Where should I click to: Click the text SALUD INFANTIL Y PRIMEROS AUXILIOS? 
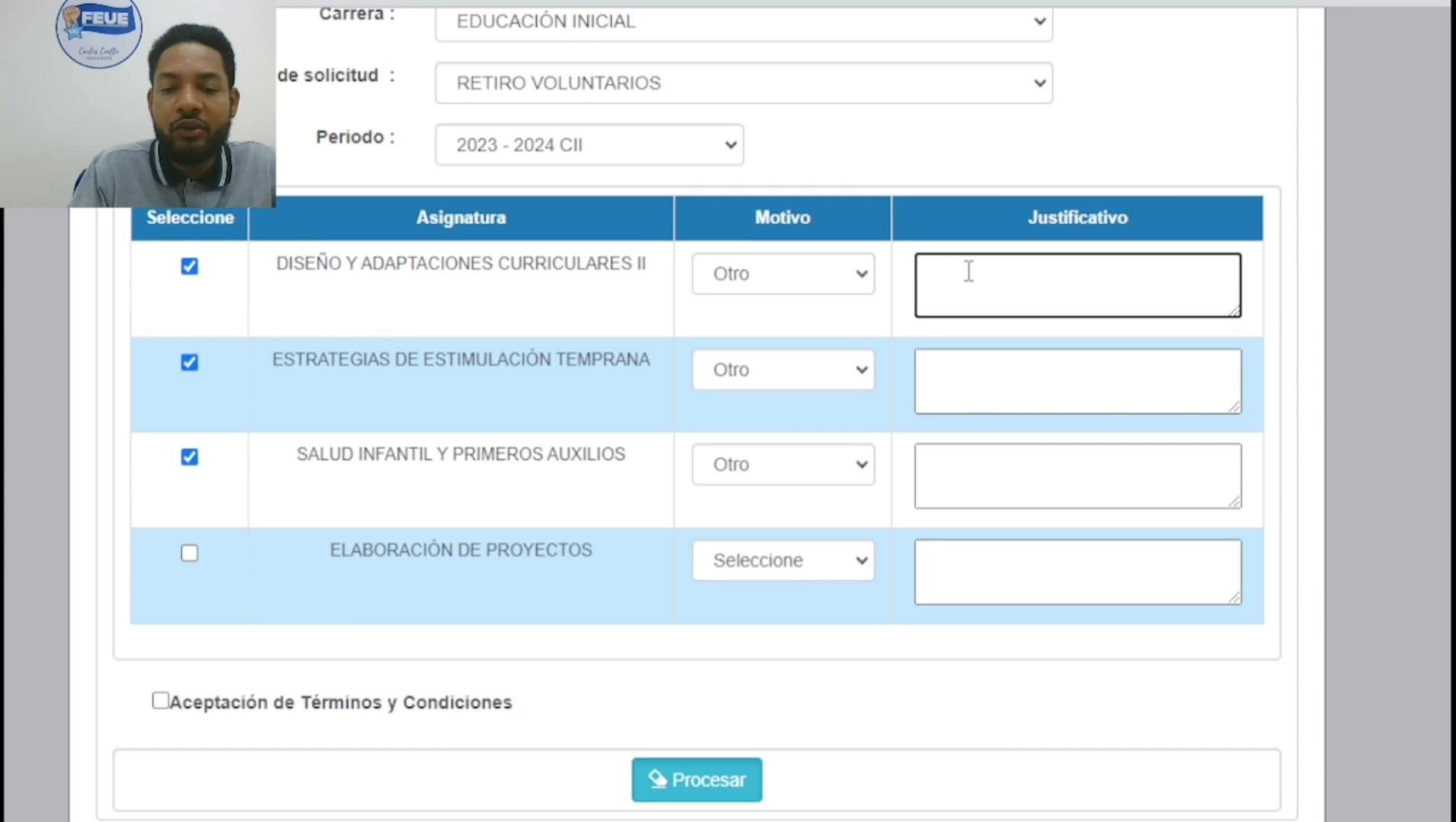(x=461, y=454)
